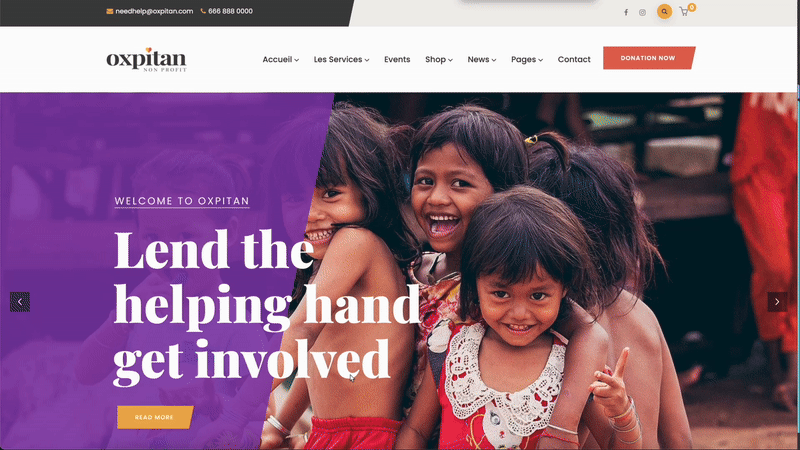Viewport: 800px width, 450px height.
Task: Go to previous slide arrow
Action: click(x=20, y=302)
